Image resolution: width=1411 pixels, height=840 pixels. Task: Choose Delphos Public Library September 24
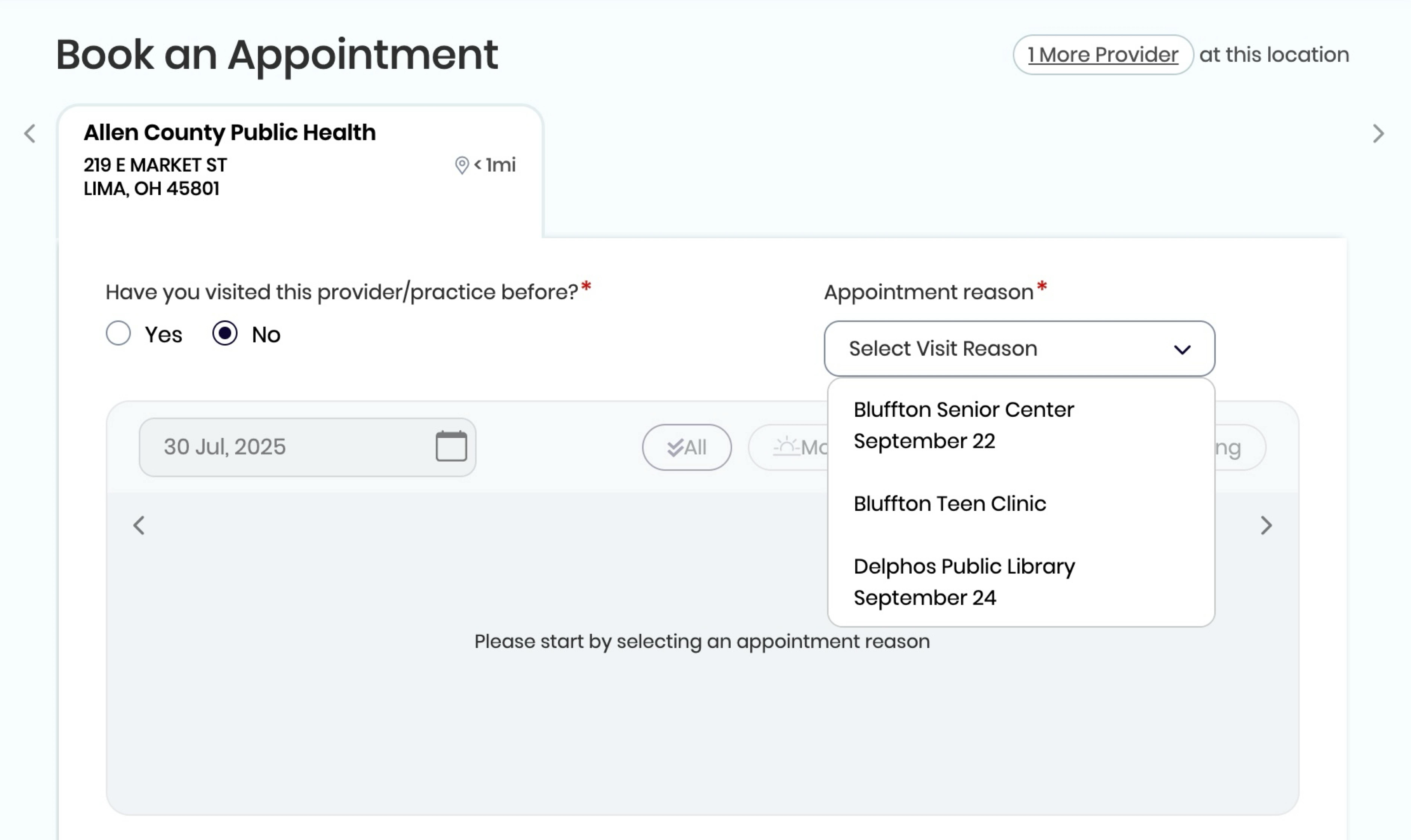point(1021,582)
